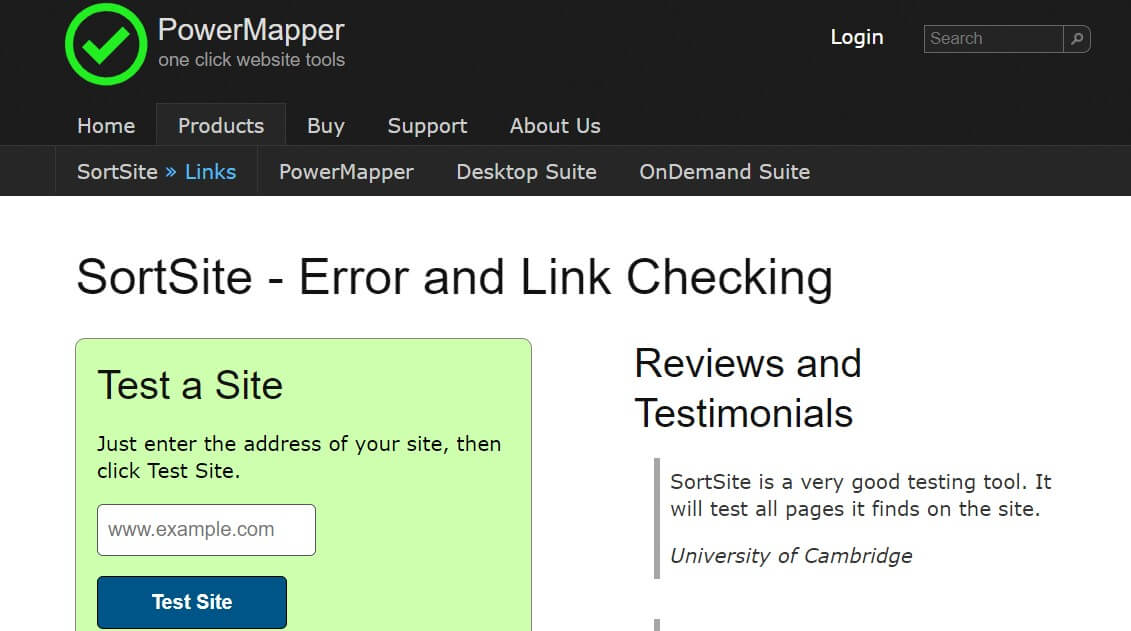
Task: Click the PowerMapper header title text
Action: coord(249,29)
